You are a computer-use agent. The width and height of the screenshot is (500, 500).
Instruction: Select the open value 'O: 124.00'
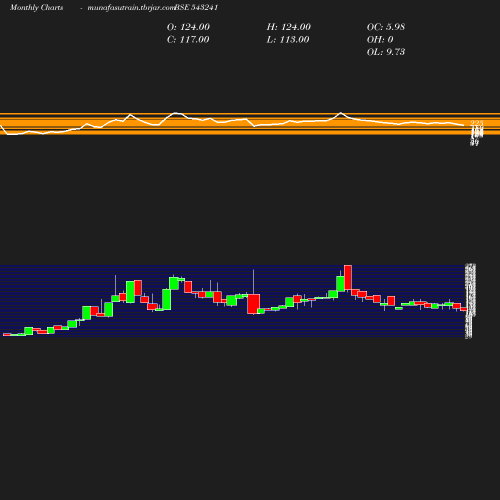tap(188, 27)
